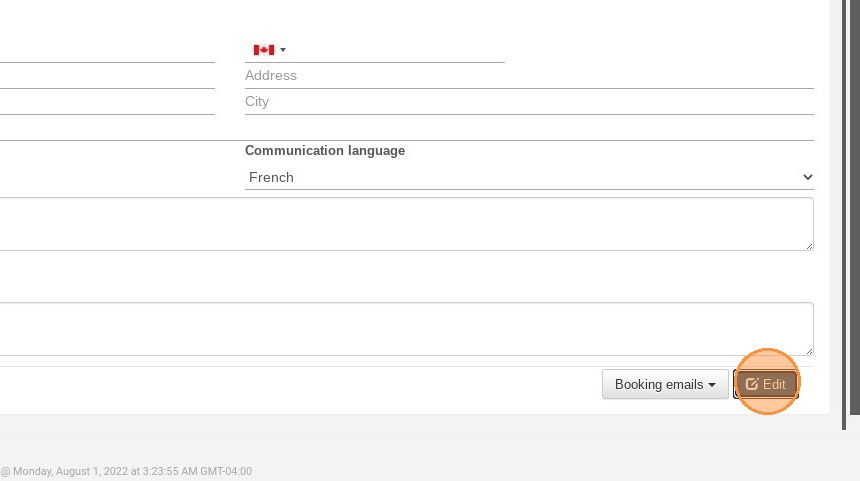Click resize grip of the upper text area

809,246
